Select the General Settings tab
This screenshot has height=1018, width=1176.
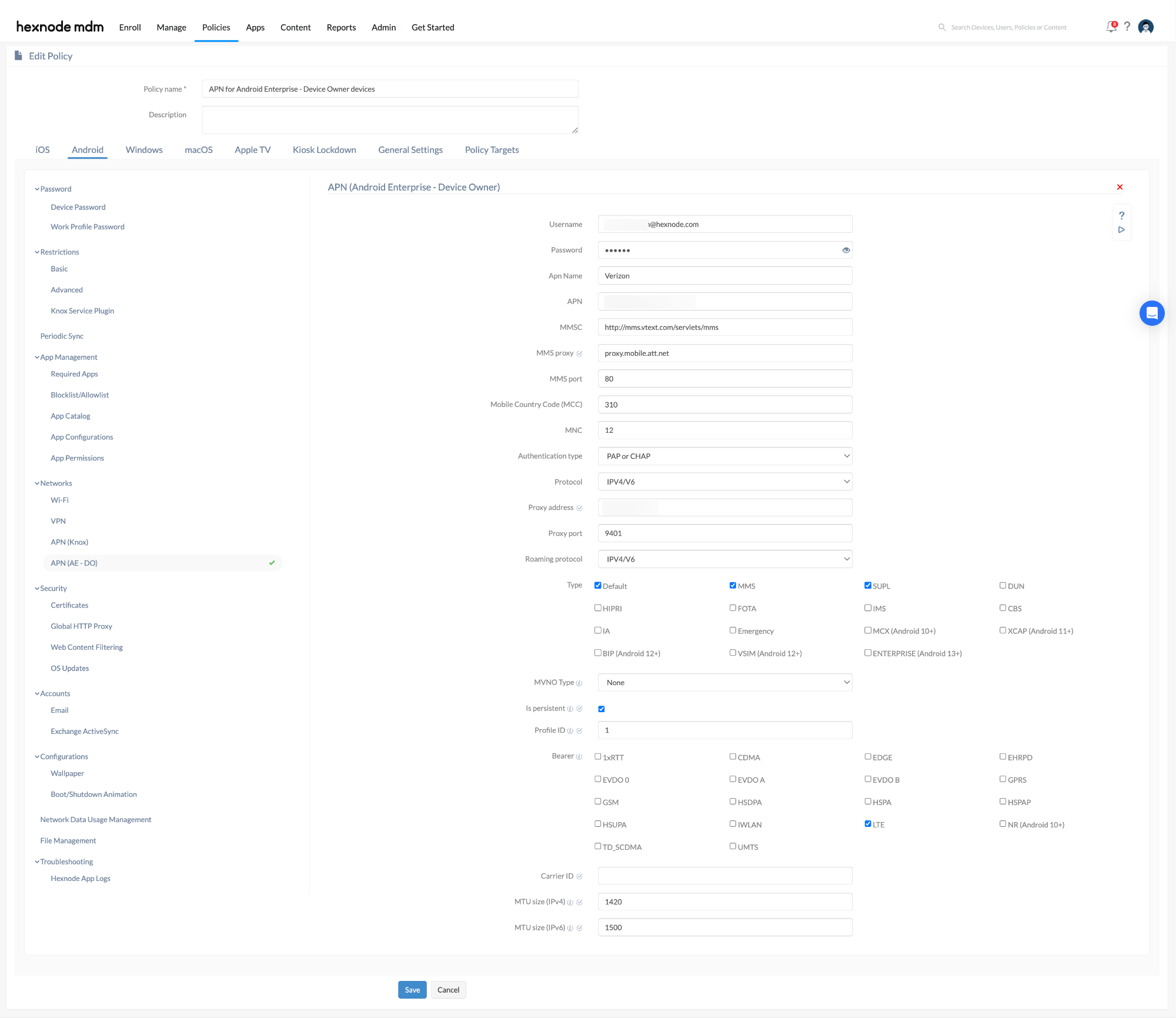(410, 150)
